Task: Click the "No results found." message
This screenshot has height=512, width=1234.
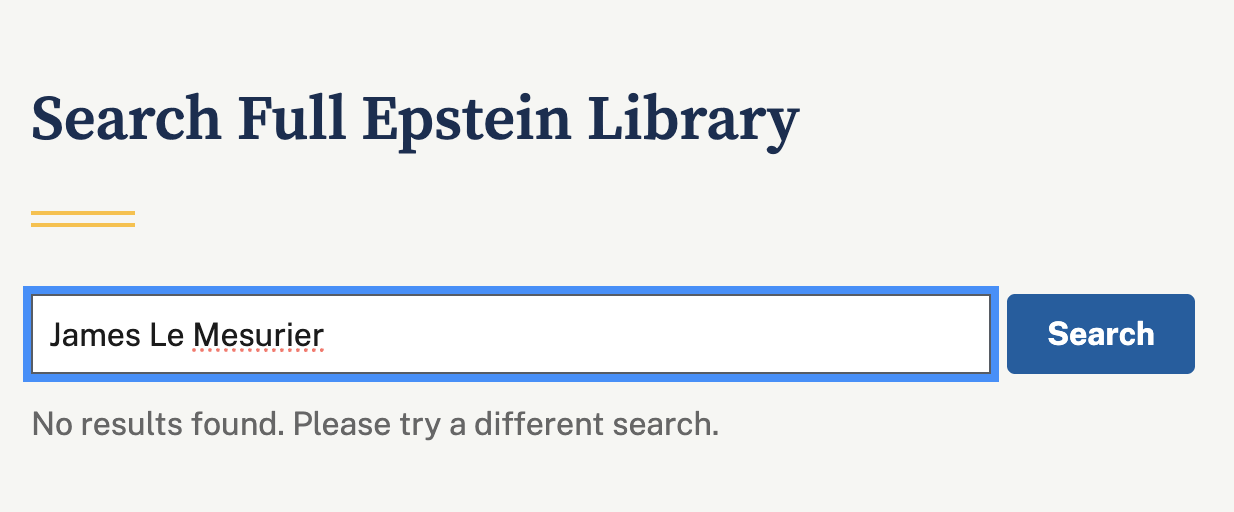Action: [x=158, y=424]
